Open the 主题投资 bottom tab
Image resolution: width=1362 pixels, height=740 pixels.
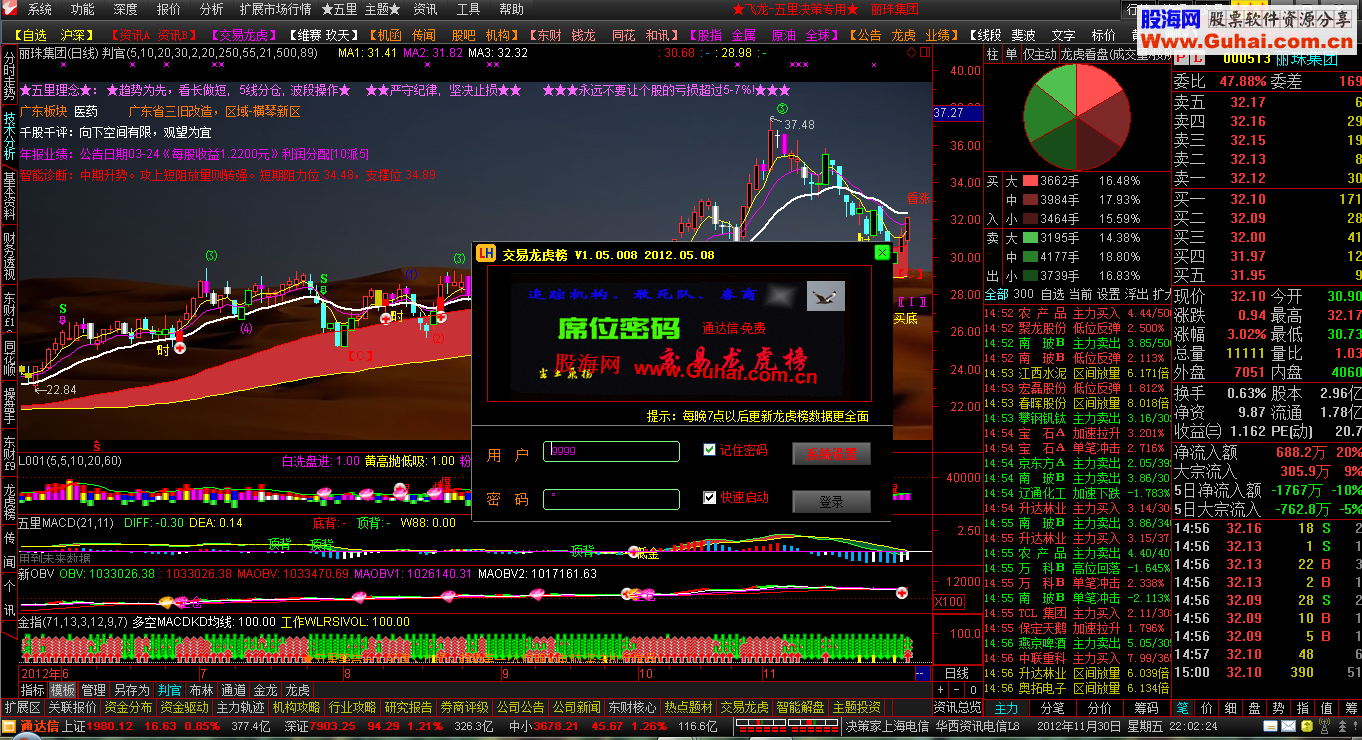pos(856,707)
